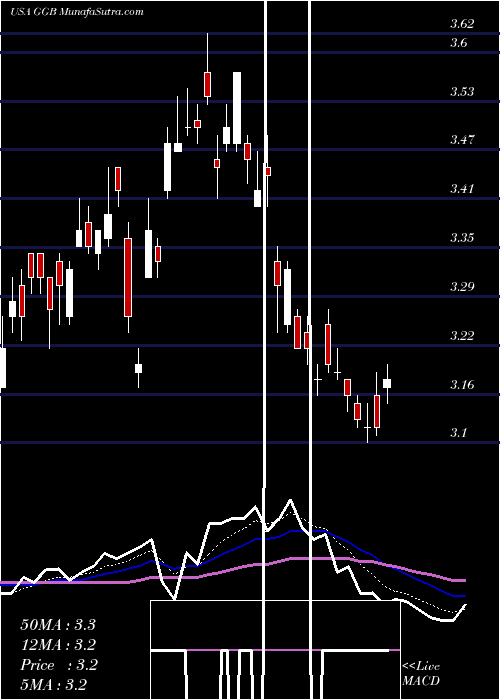Select the 3.62 price axis label
Screen dimensions: 500x700
pyautogui.click(x=462, y=24)
